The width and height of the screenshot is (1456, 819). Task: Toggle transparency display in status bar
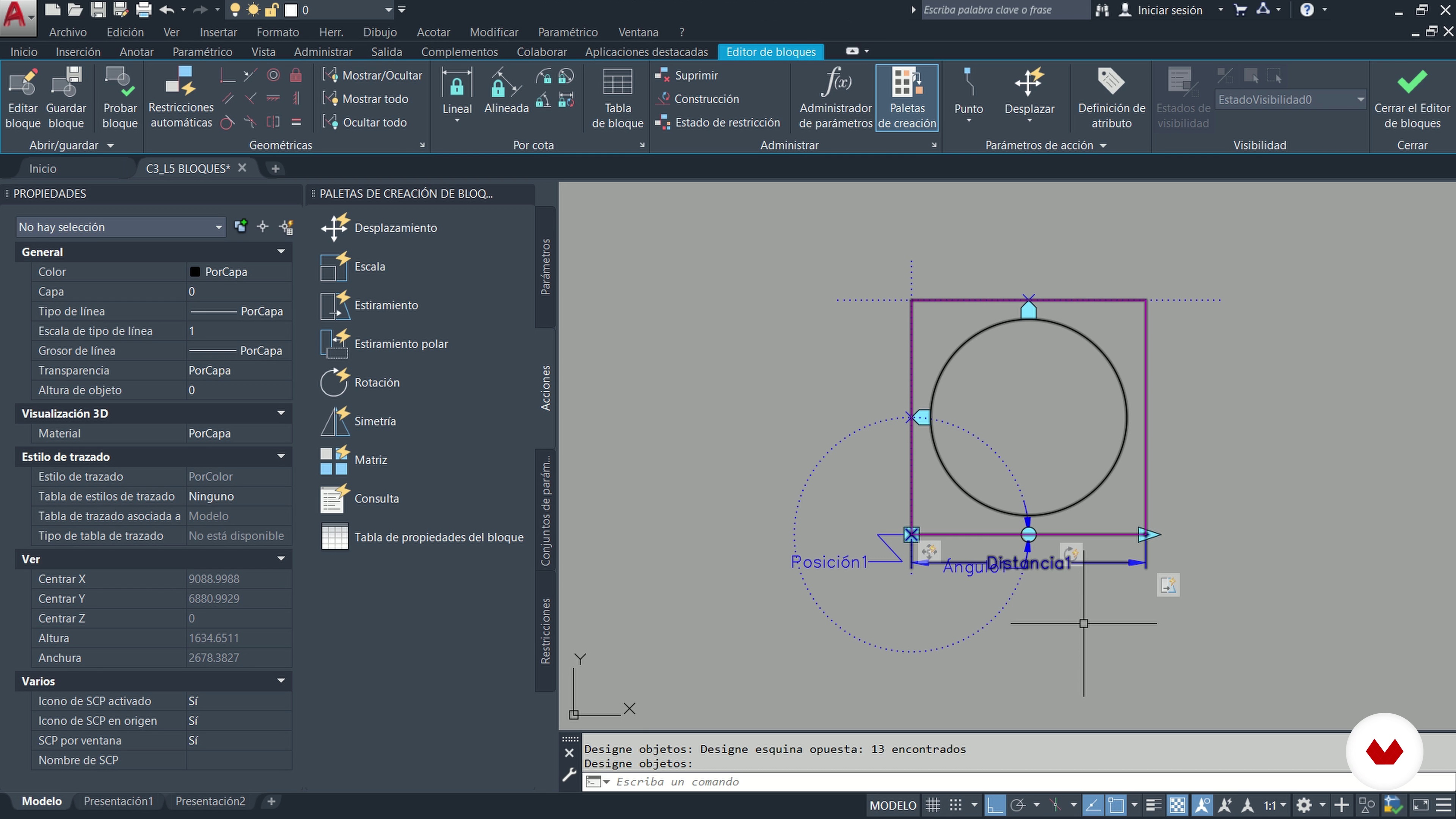point(1177,805)
